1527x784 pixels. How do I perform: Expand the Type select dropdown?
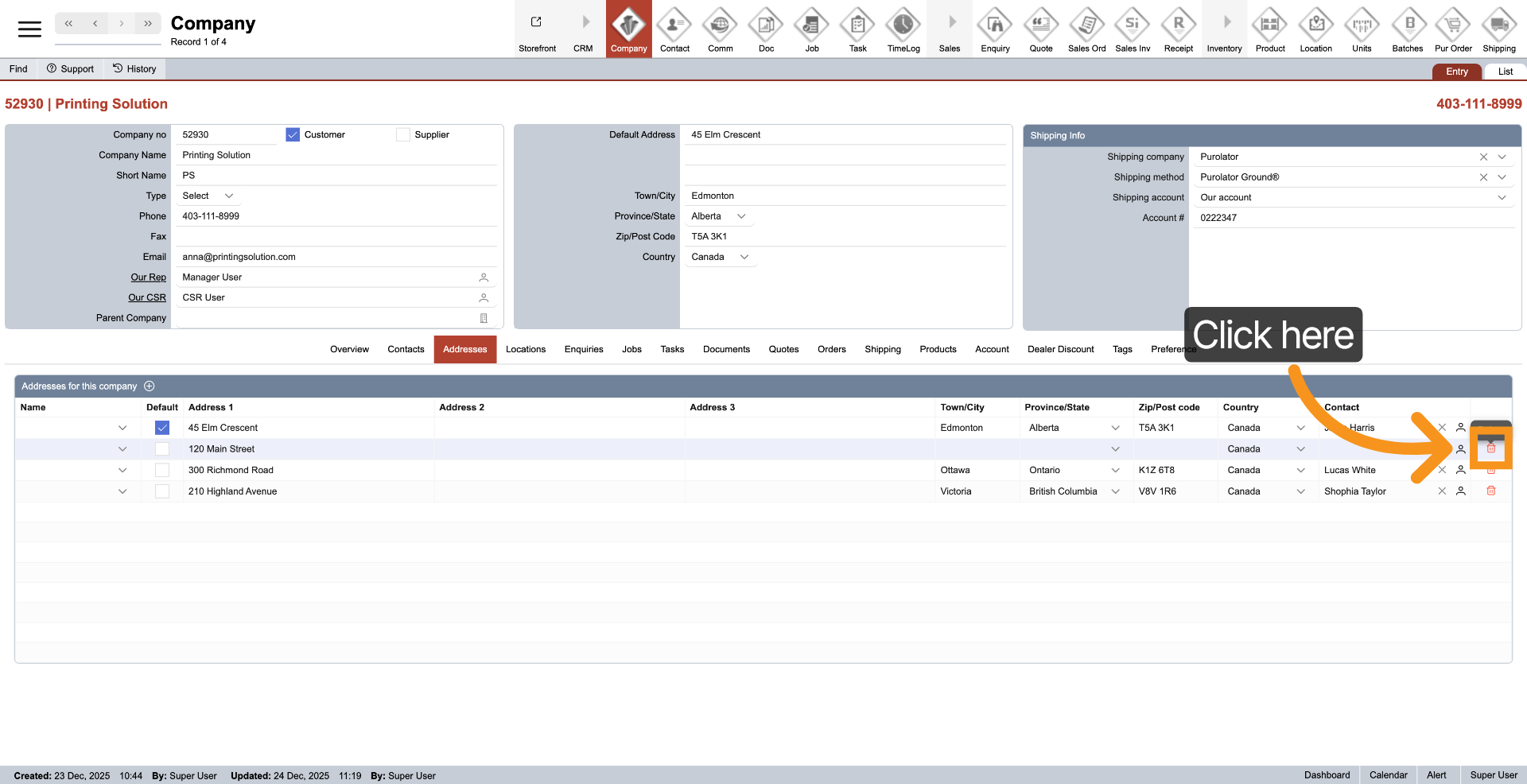228,196
